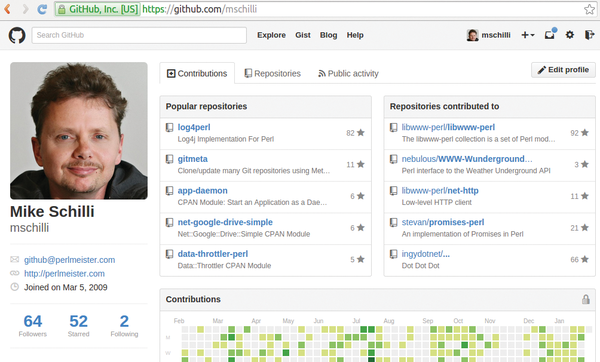Bookmark page with the star icon
This screenshot has width=600, height=362.
[x=589, y=9]
